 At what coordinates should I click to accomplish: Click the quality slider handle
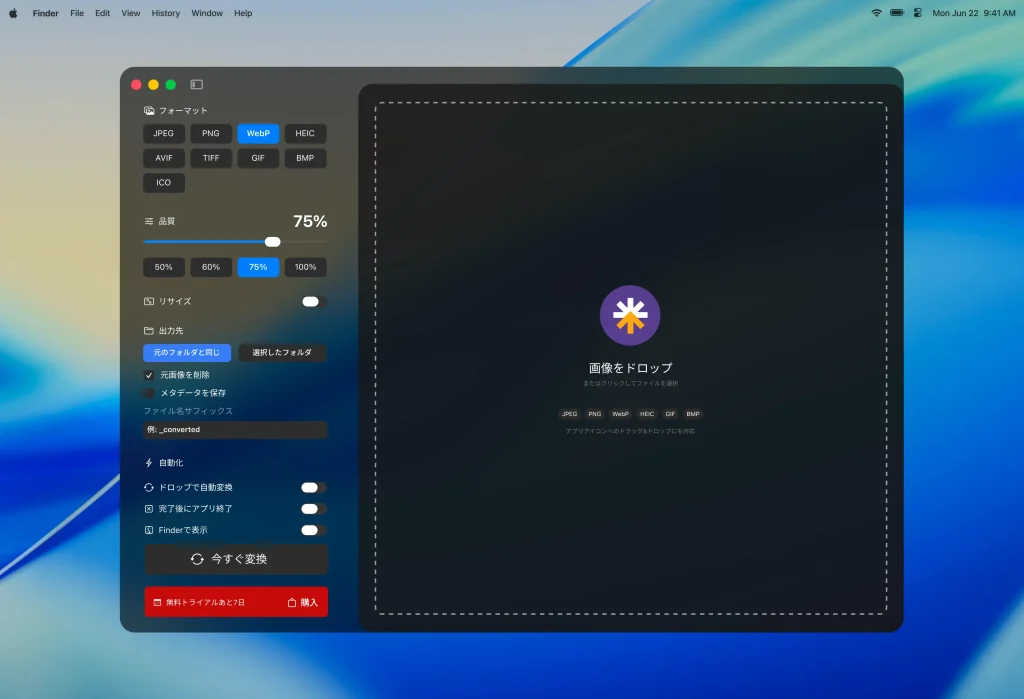272,242
